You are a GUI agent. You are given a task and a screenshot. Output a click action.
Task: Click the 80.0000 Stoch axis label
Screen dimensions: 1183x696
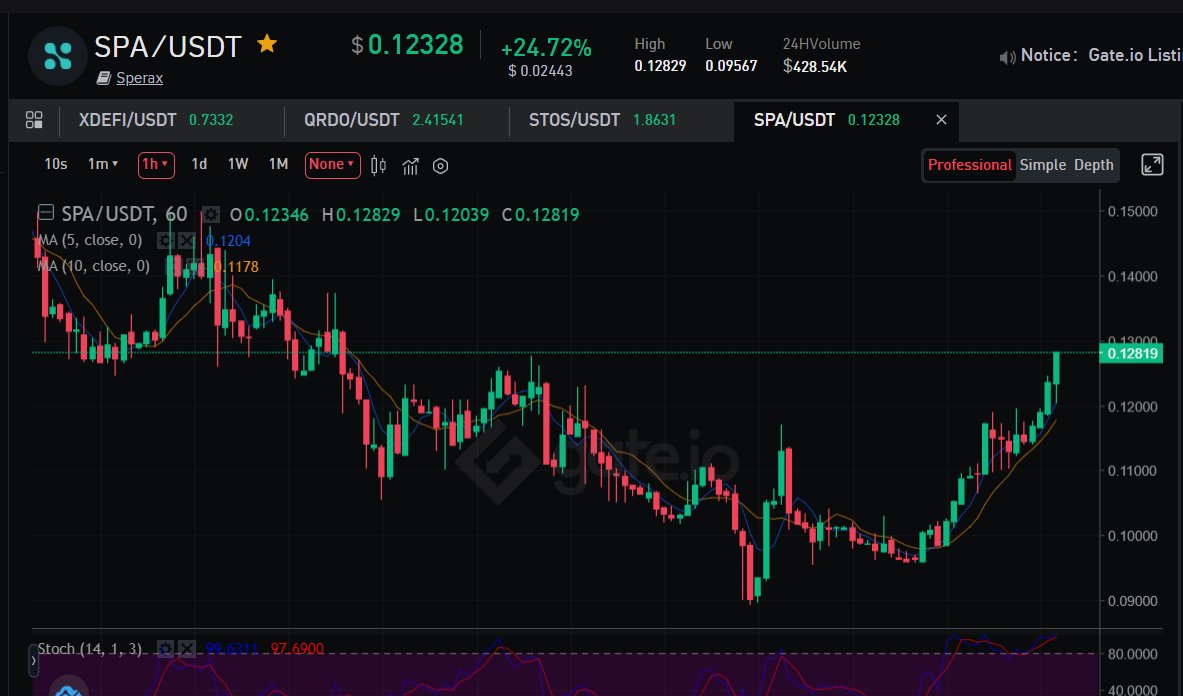(x=1132, y=654)
